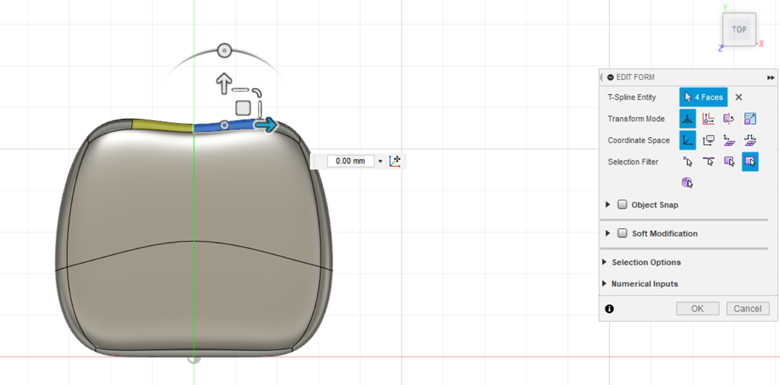This screenshot has height=385, width=780.
Task: Click the Y-axis up arrow manipulator
Action: pyautogui.click(x=224, y=83)
